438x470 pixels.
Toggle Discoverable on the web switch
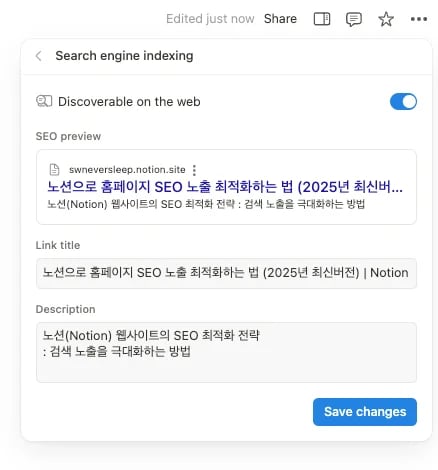tap(403, 101)
